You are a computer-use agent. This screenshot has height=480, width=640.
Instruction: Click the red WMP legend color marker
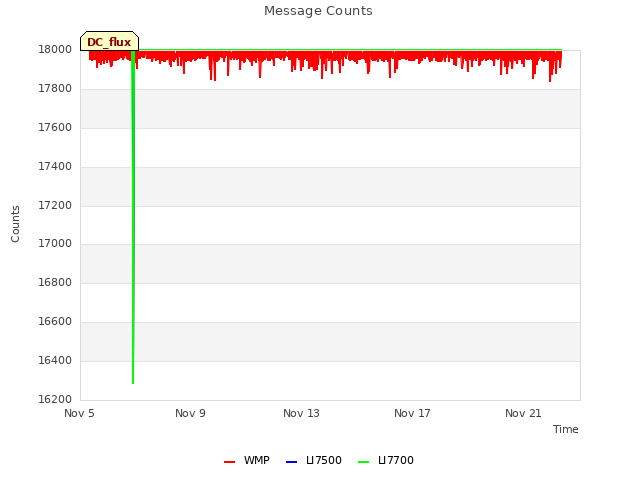point(229,462)
